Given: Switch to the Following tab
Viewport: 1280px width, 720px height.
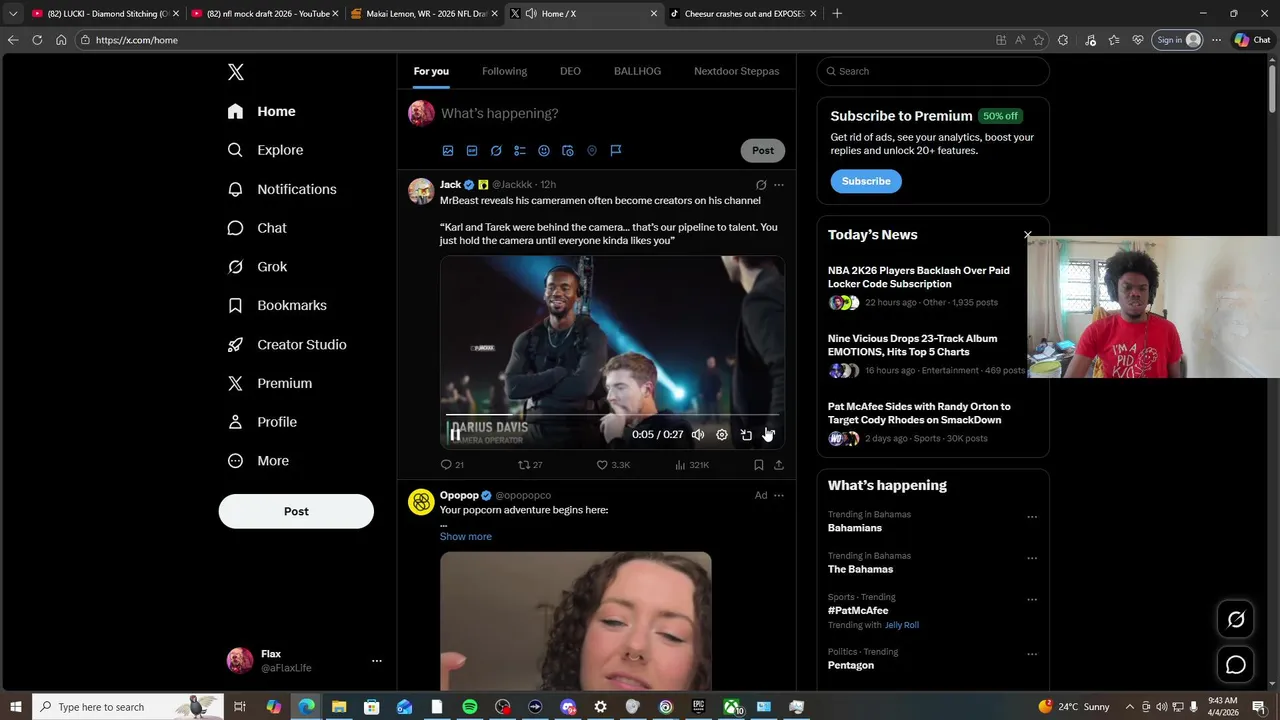Looking at the screenshot, I should coord(504,71).
